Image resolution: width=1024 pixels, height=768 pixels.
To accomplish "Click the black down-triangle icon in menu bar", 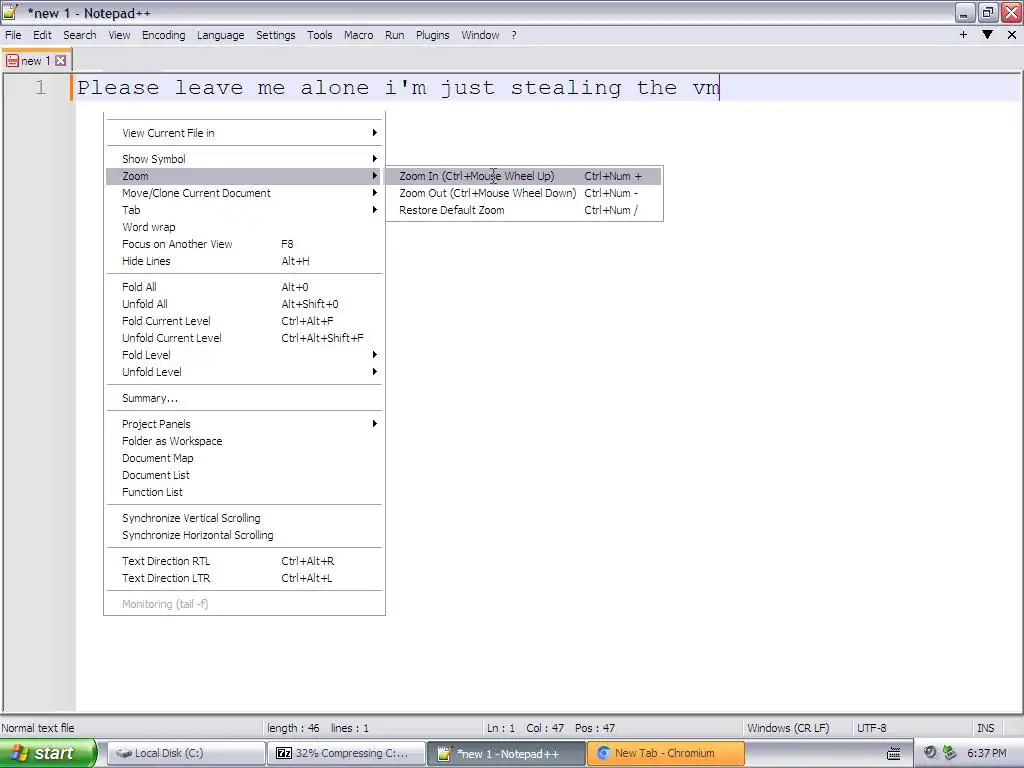I will tap(987, 35).
